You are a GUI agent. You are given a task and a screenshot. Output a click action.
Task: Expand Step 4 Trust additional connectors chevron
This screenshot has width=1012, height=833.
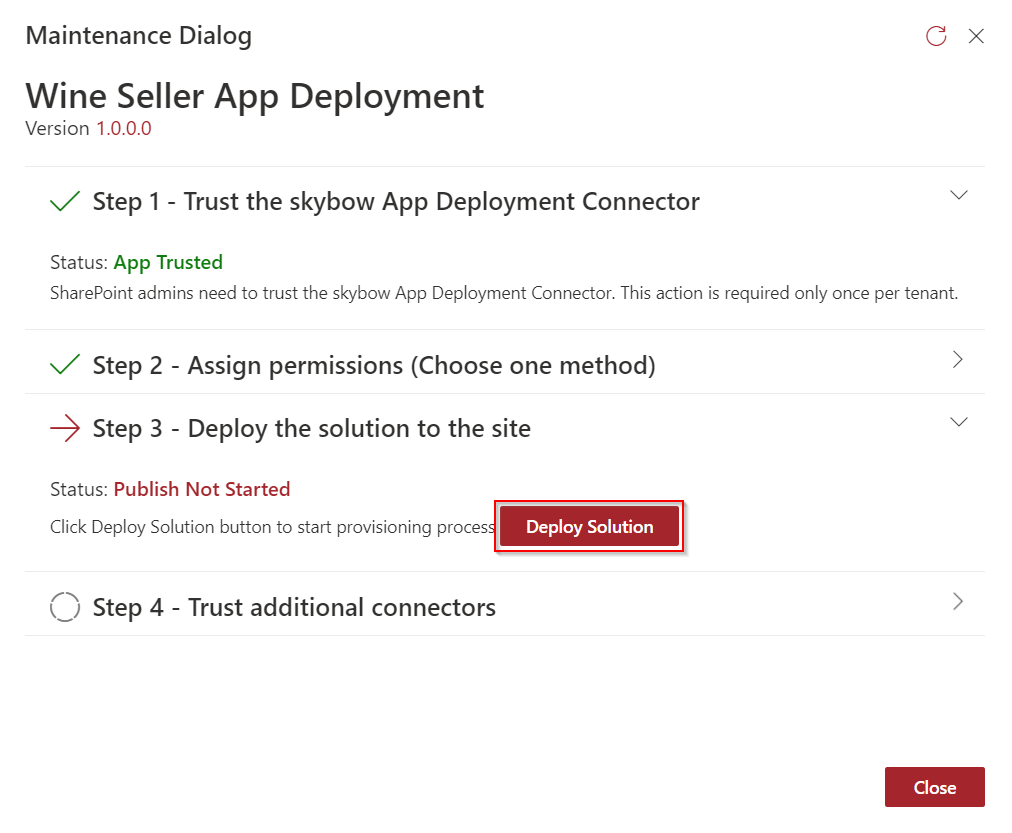(958, 601)
